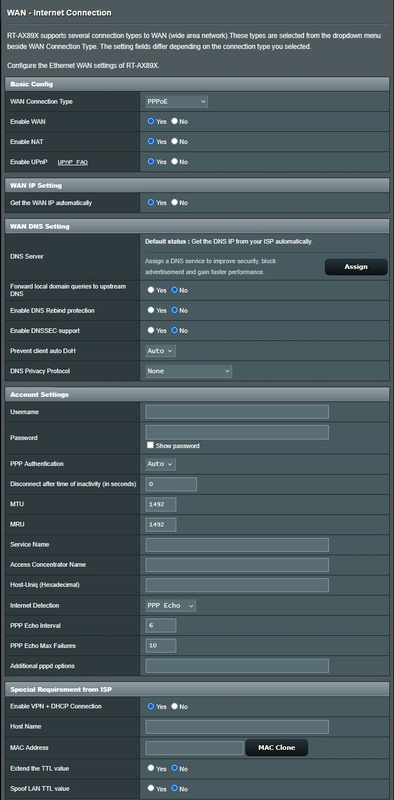The image size is (394, 800).
Task: Open the DNS Privacy Protocol dropdown
Action: click(188, 371)
